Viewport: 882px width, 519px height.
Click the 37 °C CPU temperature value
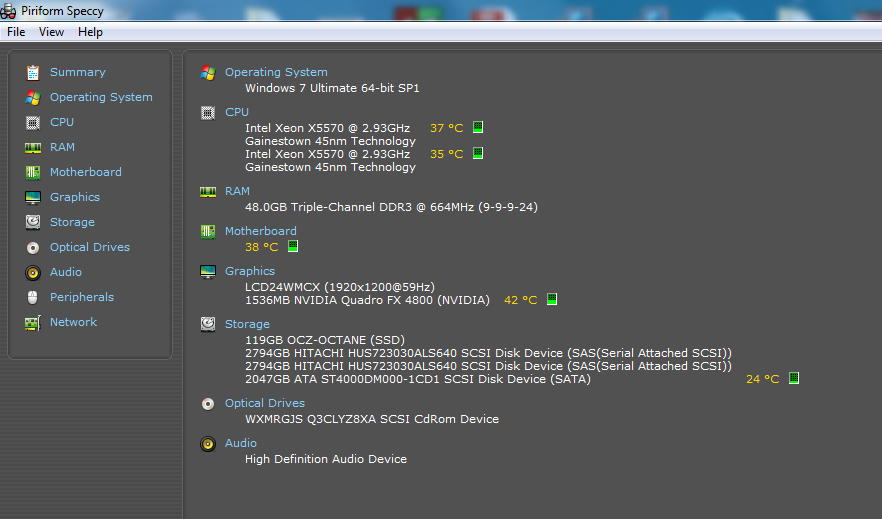(447, 128)
